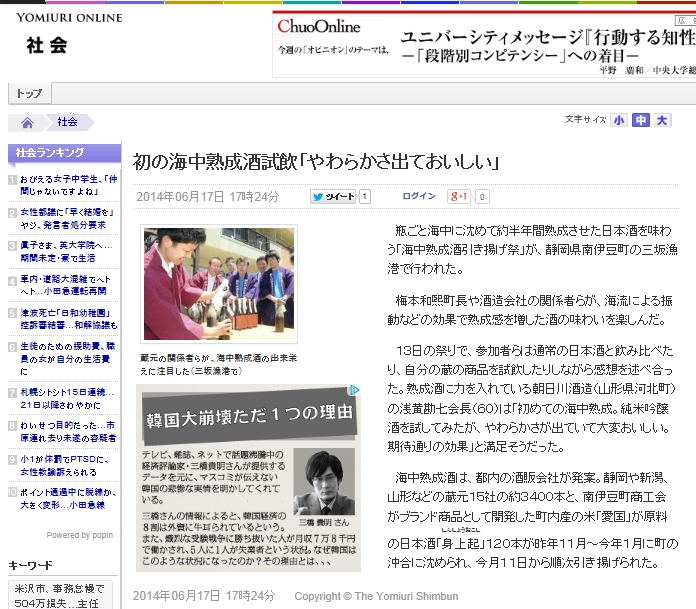The height and width of the screenshot is (609, 696).
Task: Click the キーワード heading
Action: pyautogui.click(x=30, y=566)
